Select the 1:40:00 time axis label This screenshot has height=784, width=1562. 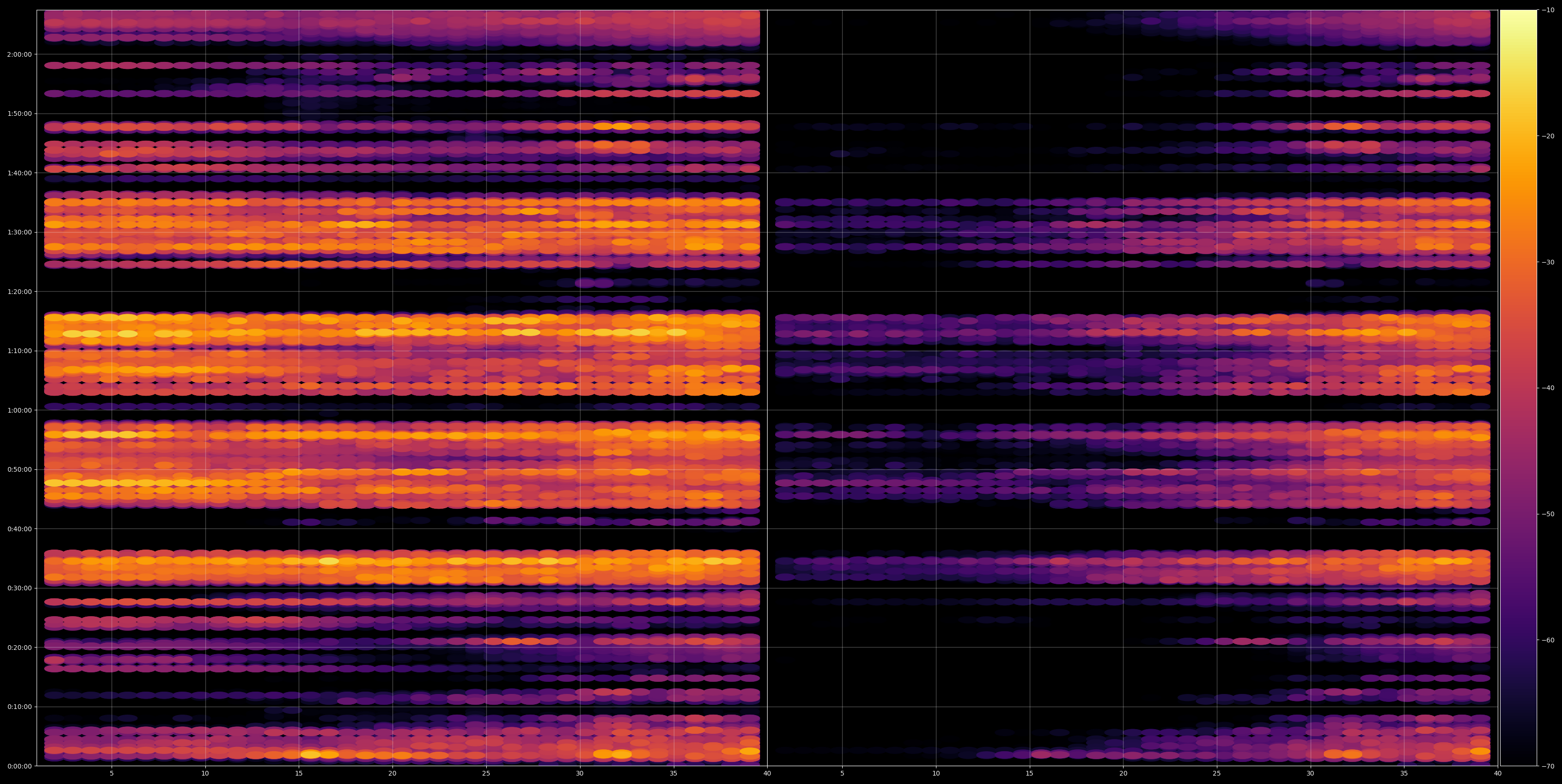[x=19, y=173]
